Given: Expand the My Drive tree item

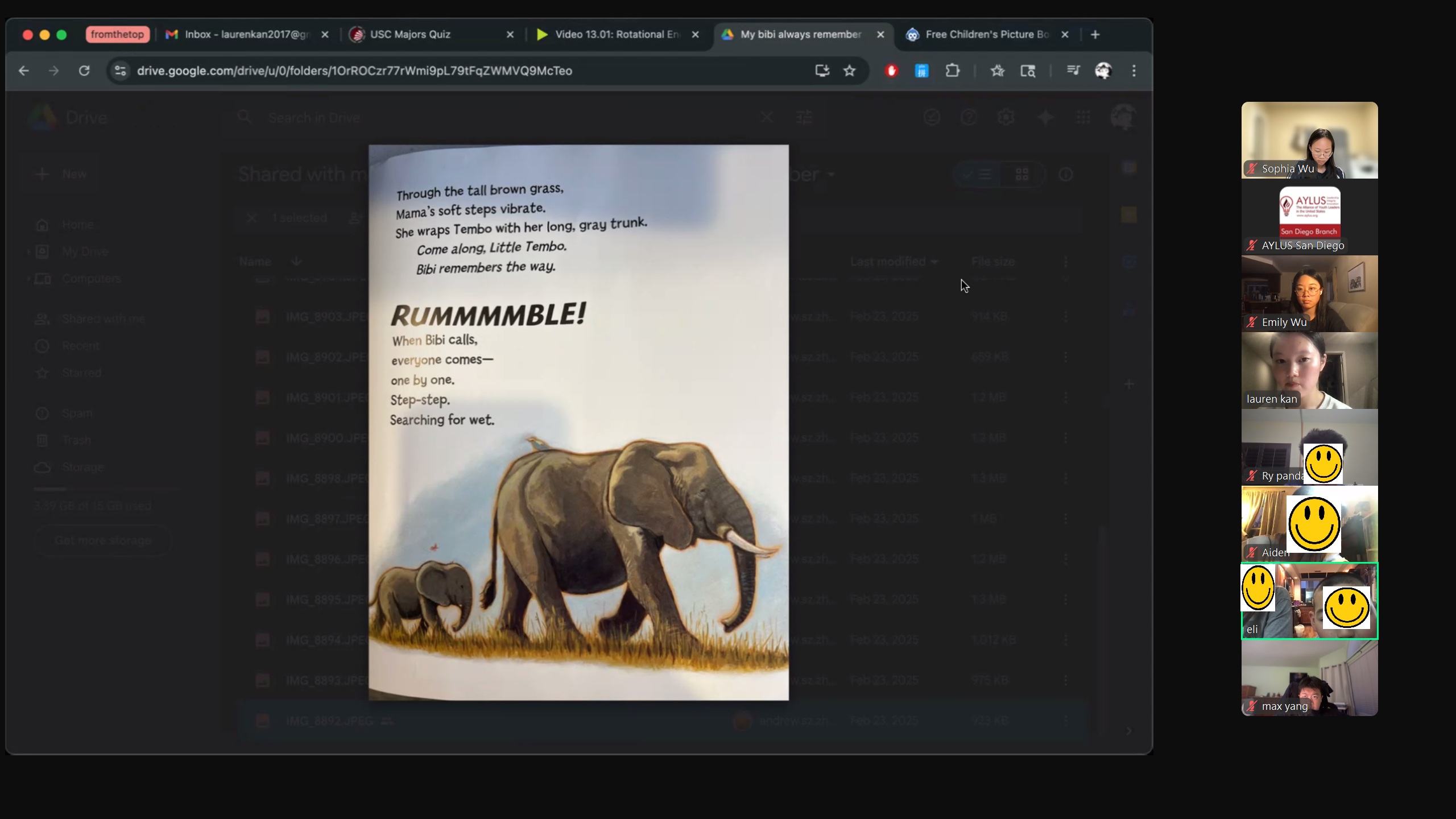Looking at the screenshot, I should point(28,251).
